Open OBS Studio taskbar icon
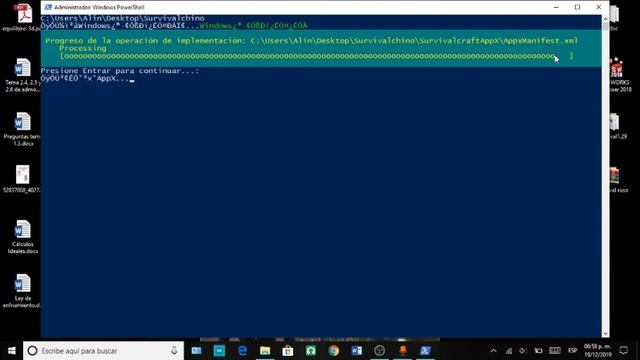Viewport: 640px width, 360px height. tap(380, 351)
